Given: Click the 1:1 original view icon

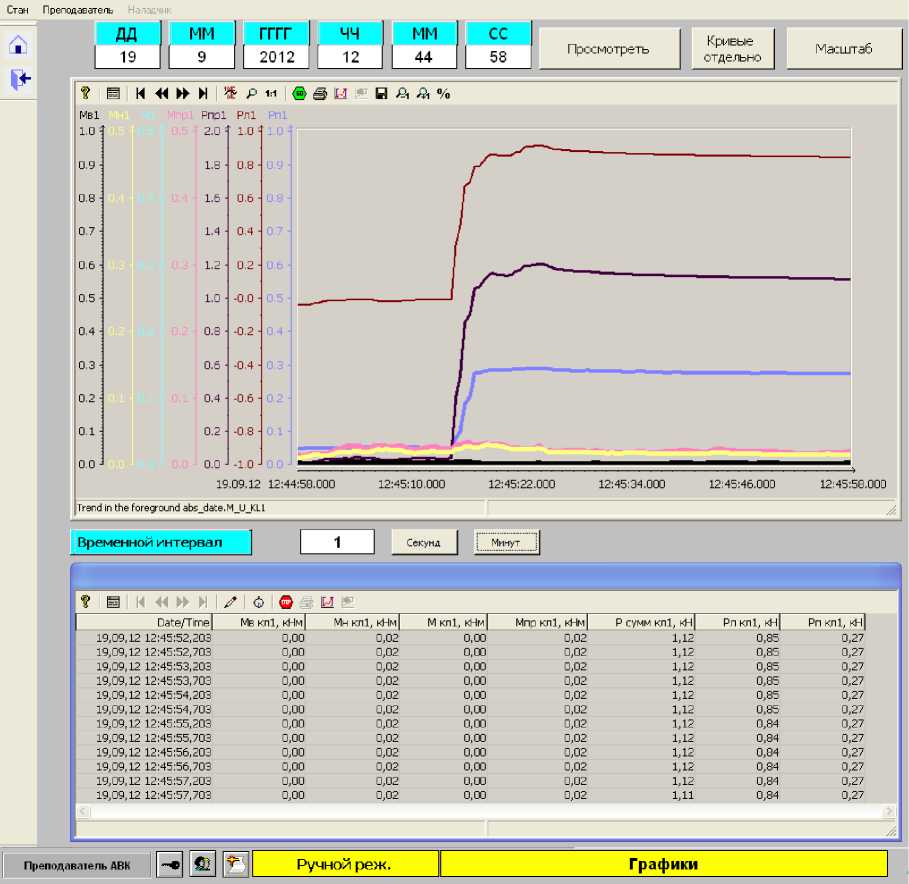Looking at the screenshot, I should [270, 93].
